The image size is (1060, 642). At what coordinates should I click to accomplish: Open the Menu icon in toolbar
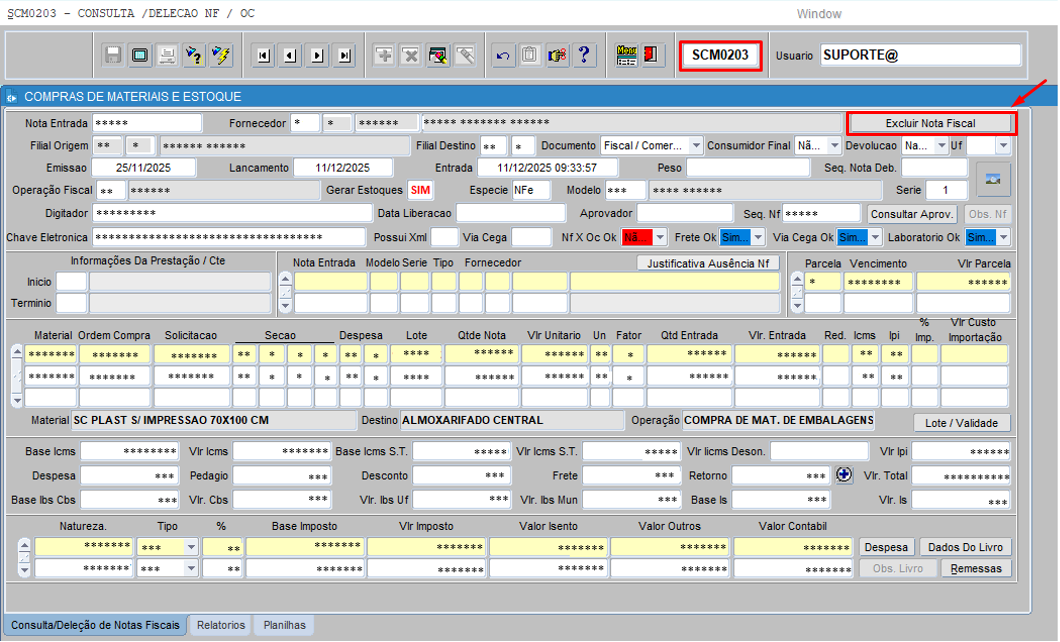[626, 56]
